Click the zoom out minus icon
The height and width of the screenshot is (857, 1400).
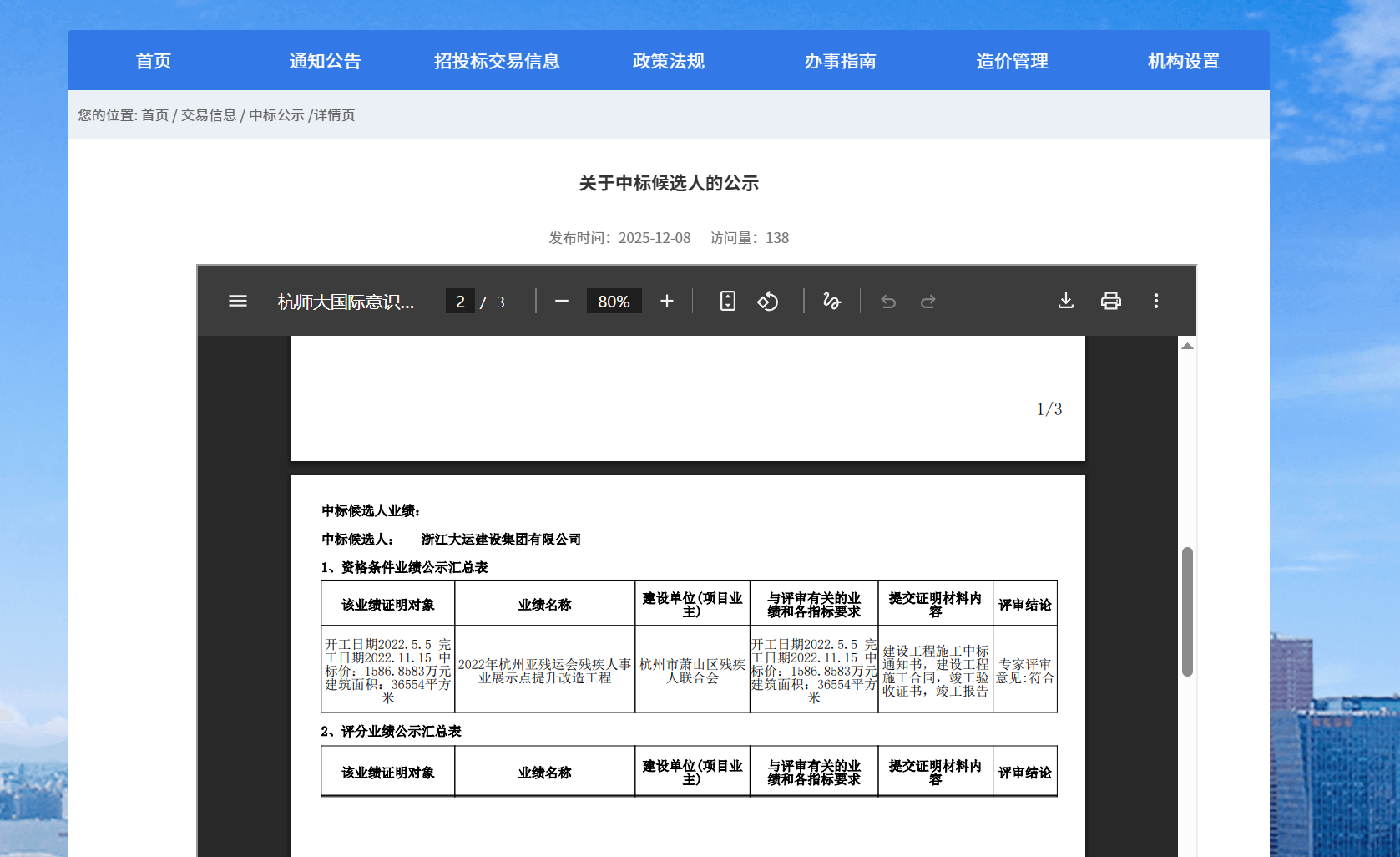[562, 301]
